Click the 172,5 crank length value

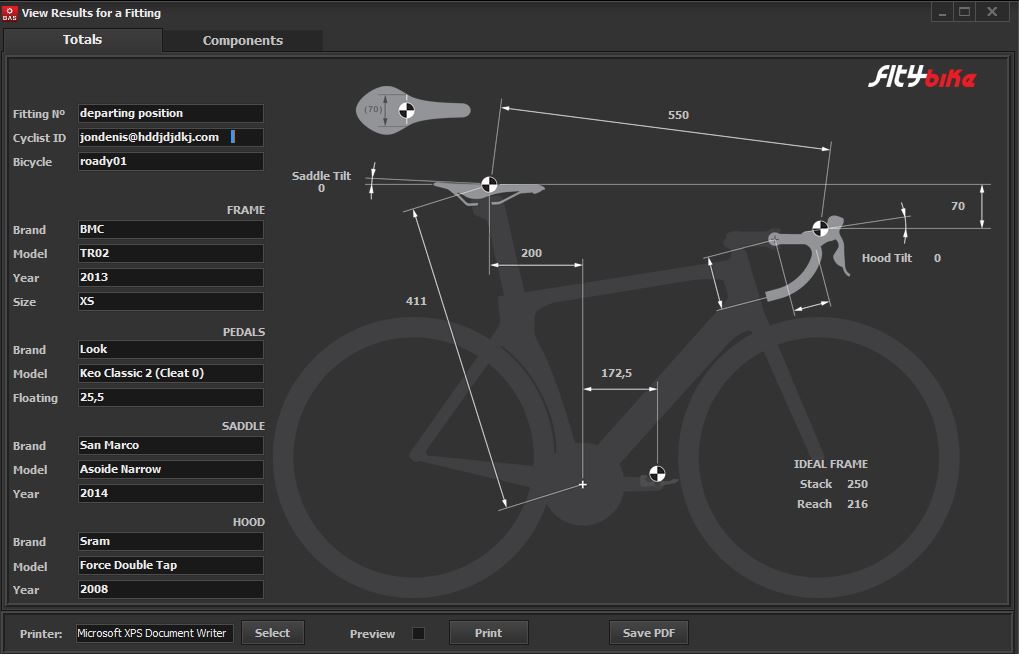616,373
